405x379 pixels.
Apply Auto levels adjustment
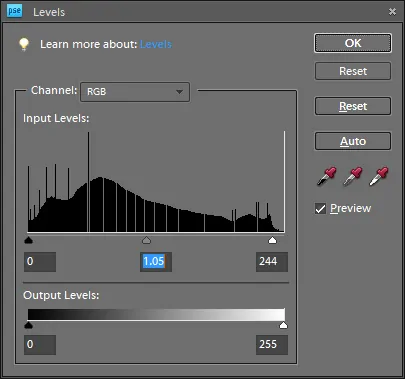(x=353, y=141)
